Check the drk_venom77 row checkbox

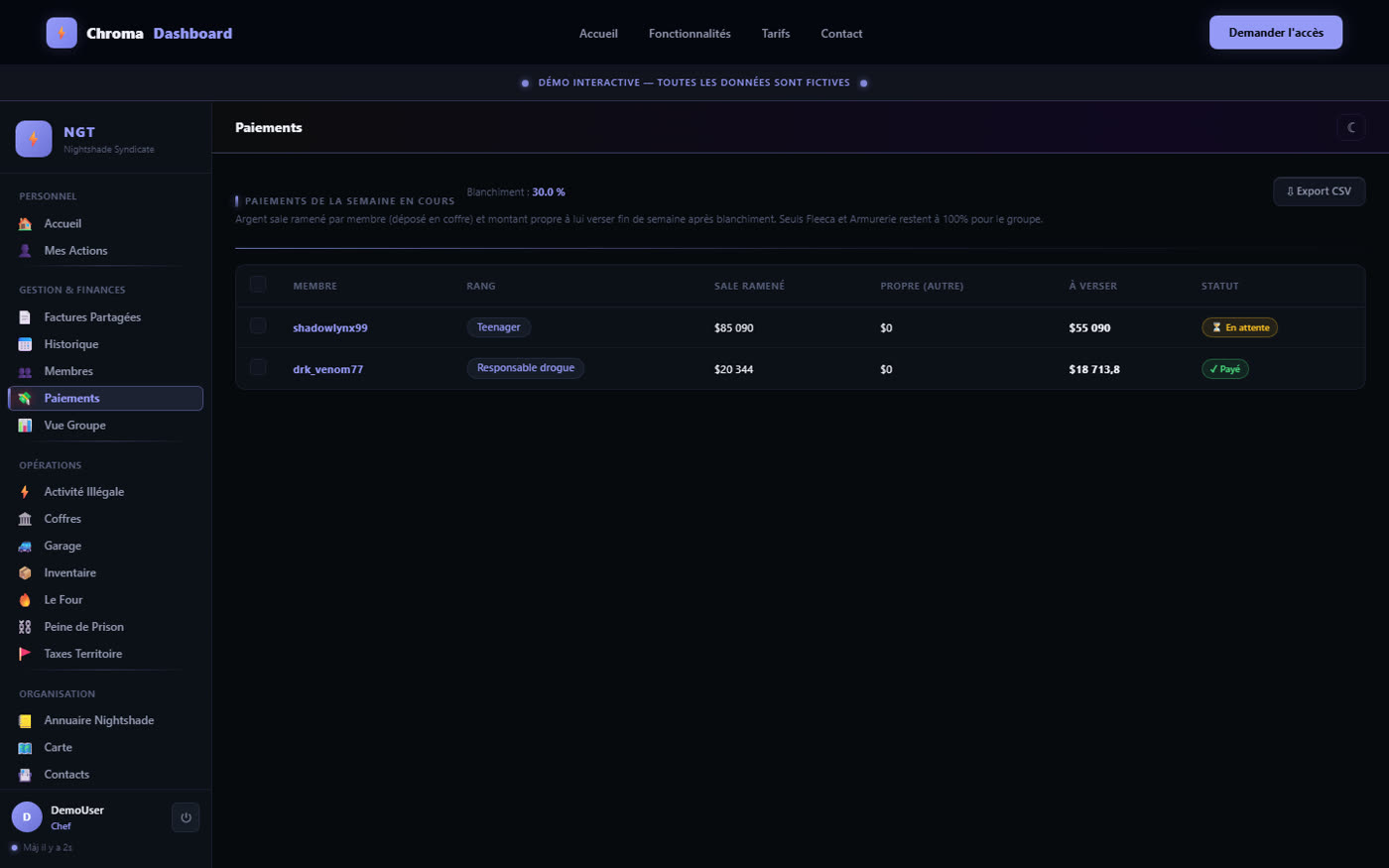pos(258,368)
